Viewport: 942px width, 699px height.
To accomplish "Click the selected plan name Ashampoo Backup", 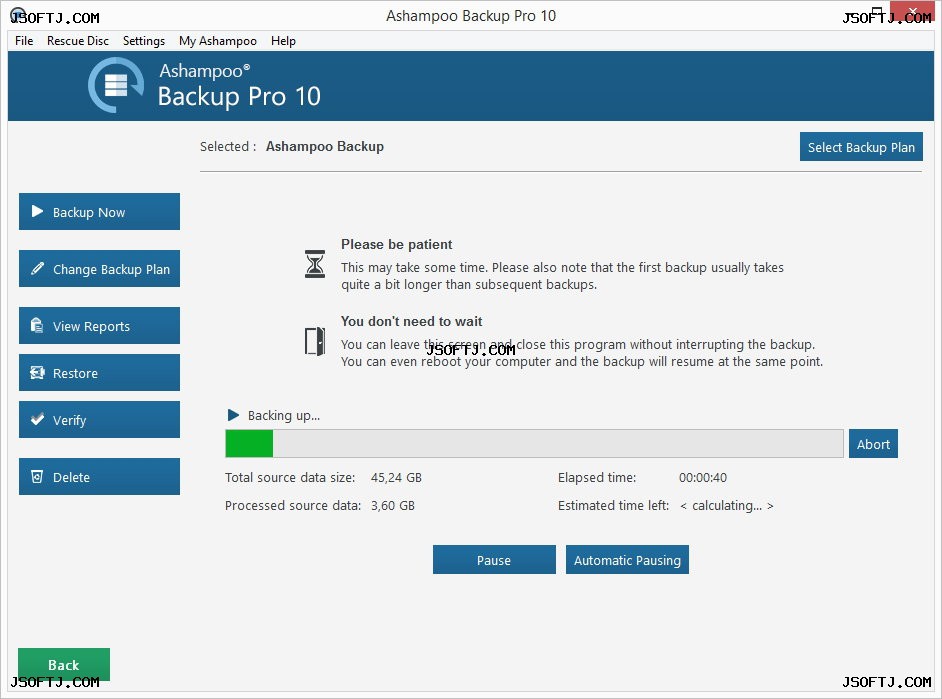I will coord(324,147).
